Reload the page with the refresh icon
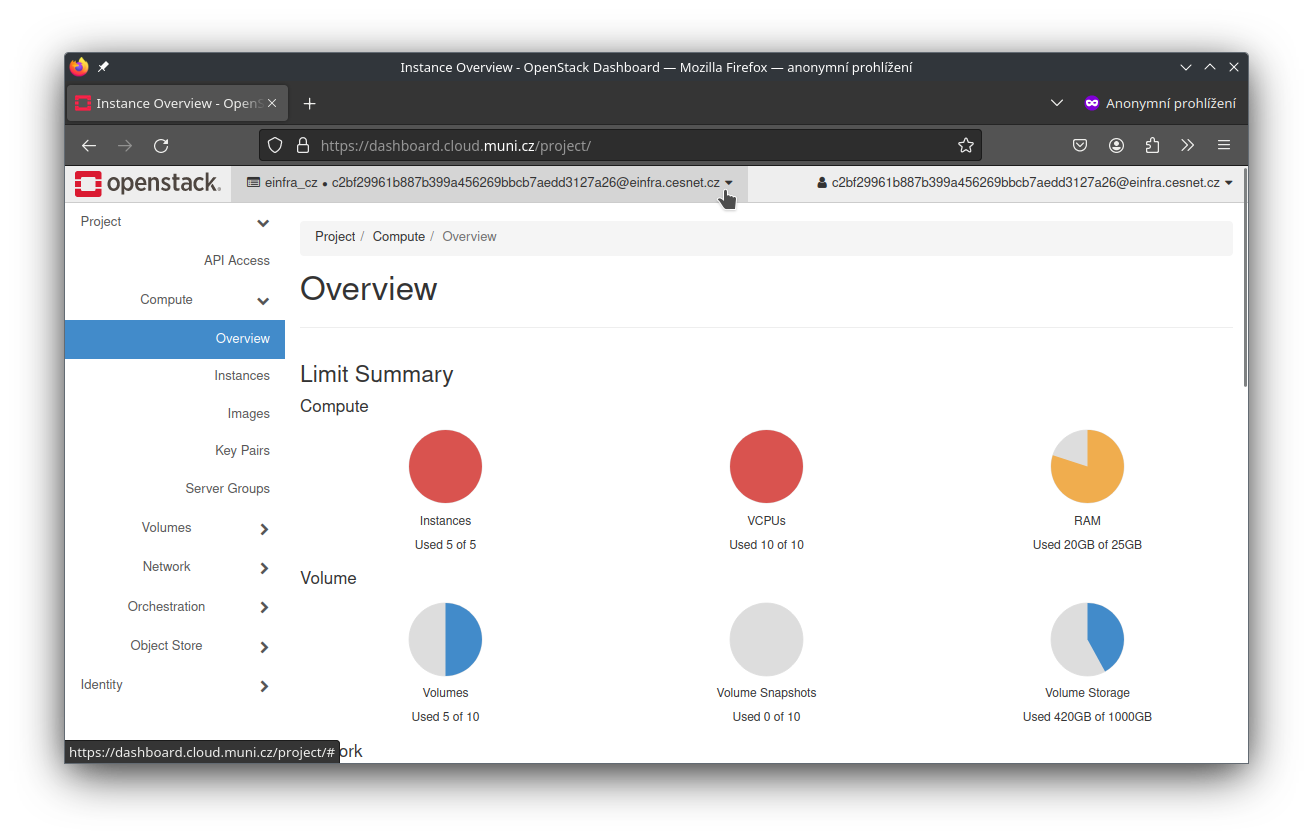Viewport: 1313px width, 840px height. 161,146
